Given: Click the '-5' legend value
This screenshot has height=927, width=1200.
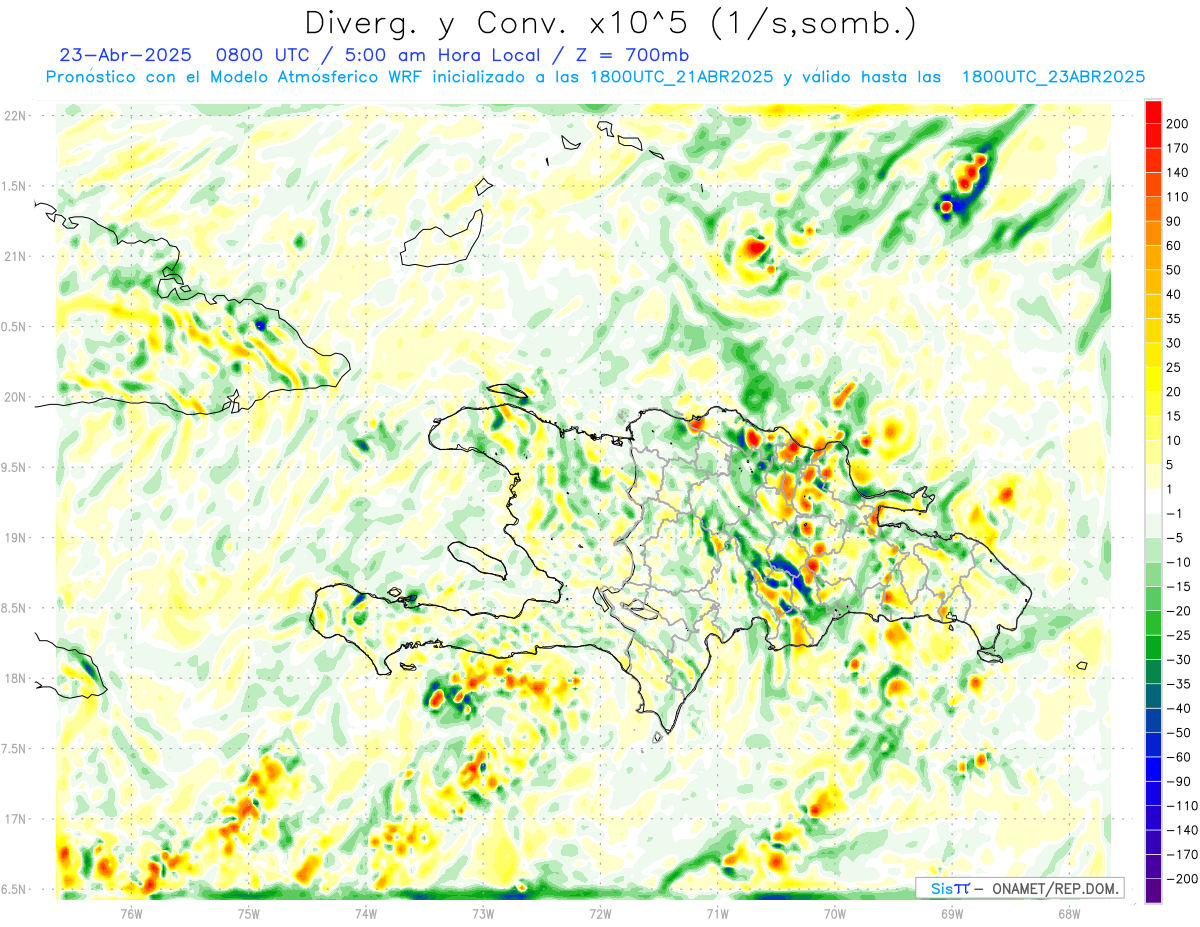Looking at the screenshot, I should [x=1177, y=538].
